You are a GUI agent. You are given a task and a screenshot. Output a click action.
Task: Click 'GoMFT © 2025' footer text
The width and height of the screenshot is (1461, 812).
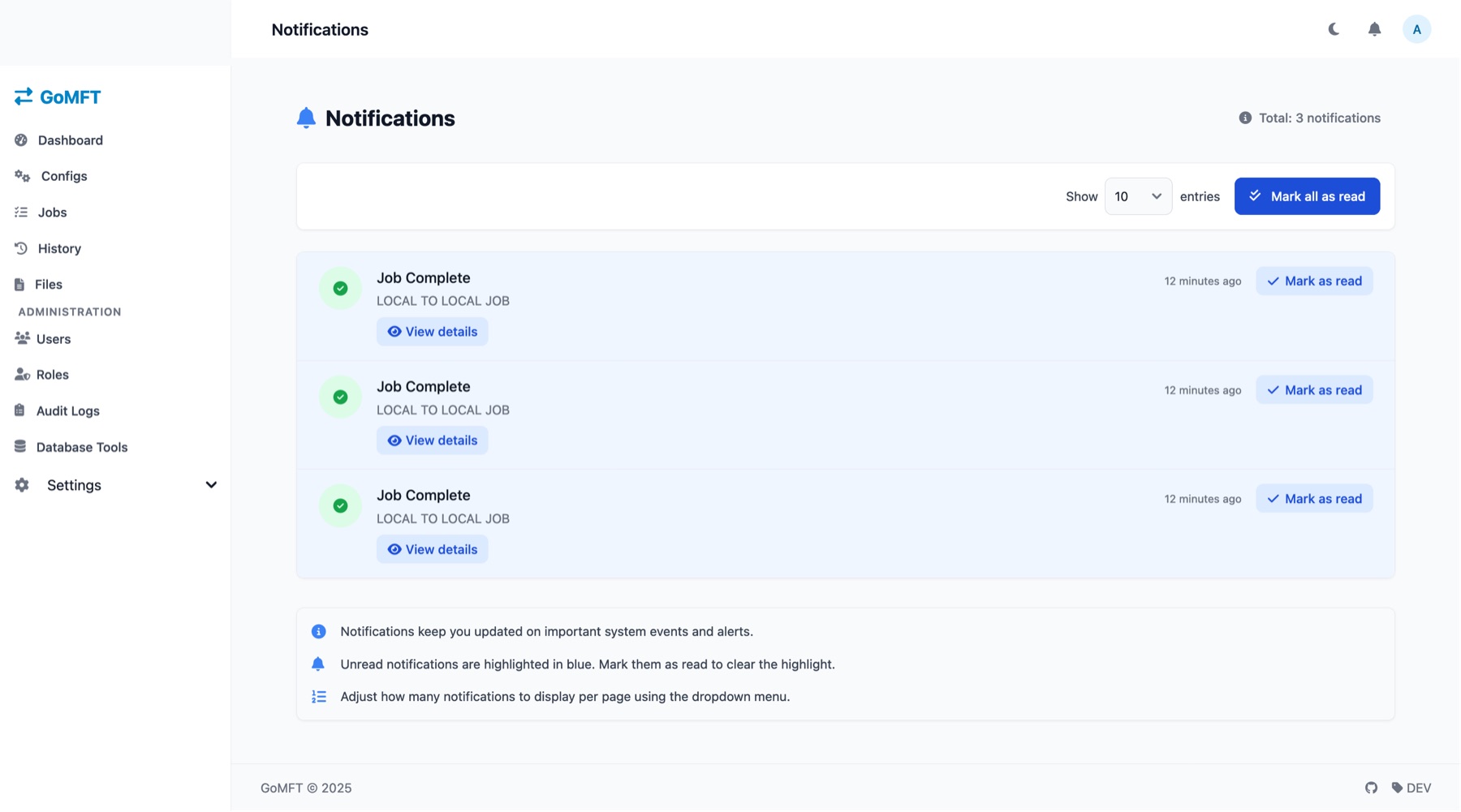[306, 788]
